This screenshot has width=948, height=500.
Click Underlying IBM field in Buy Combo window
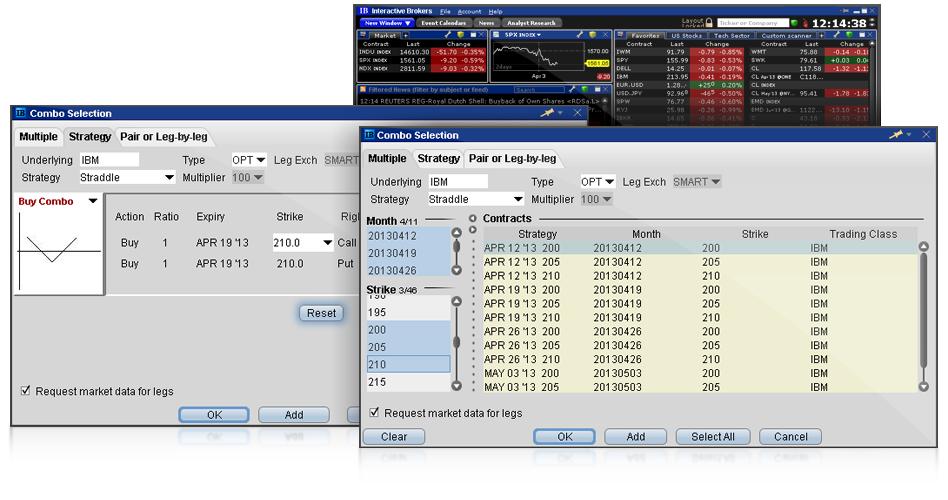tap(109, 160)
